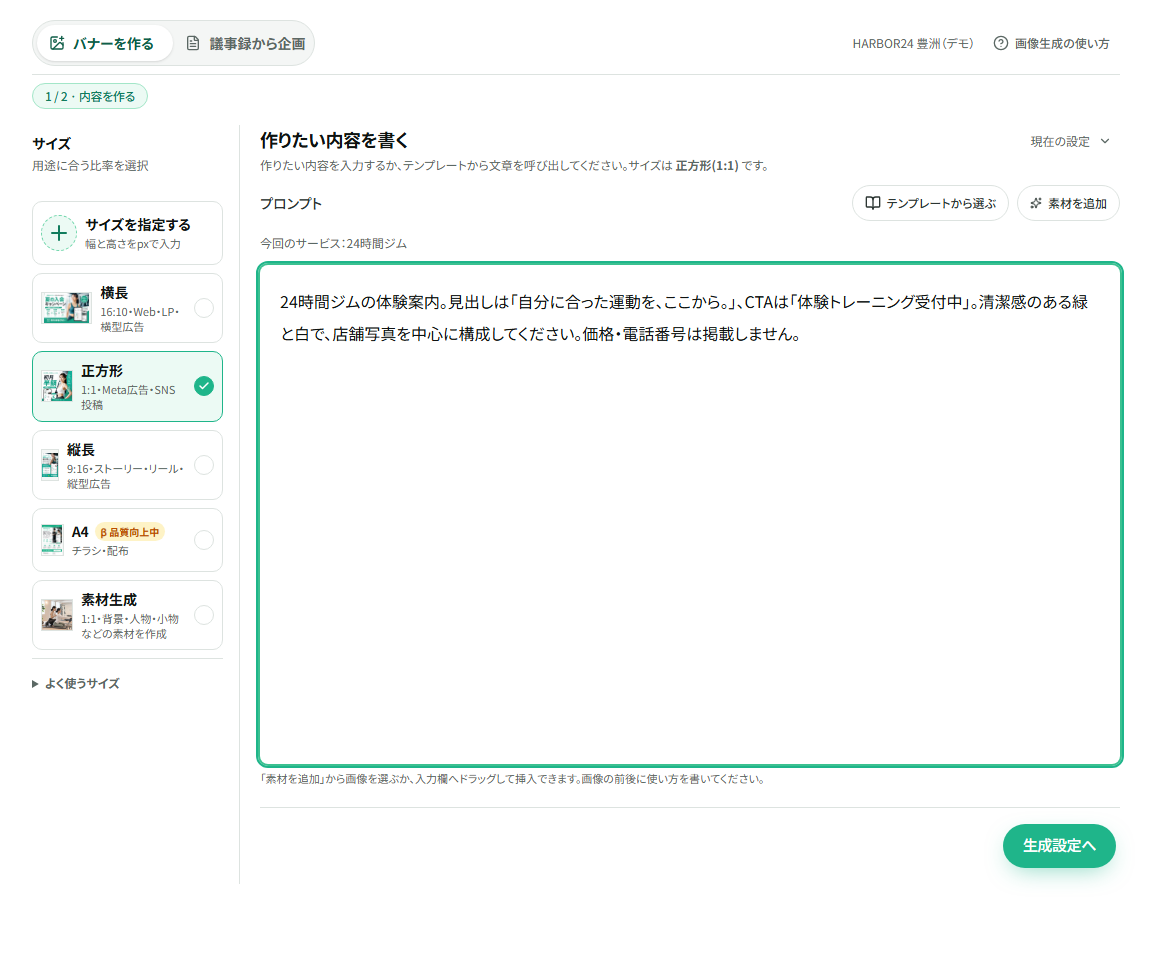Click テンプレートから選ぶ button

930,203
